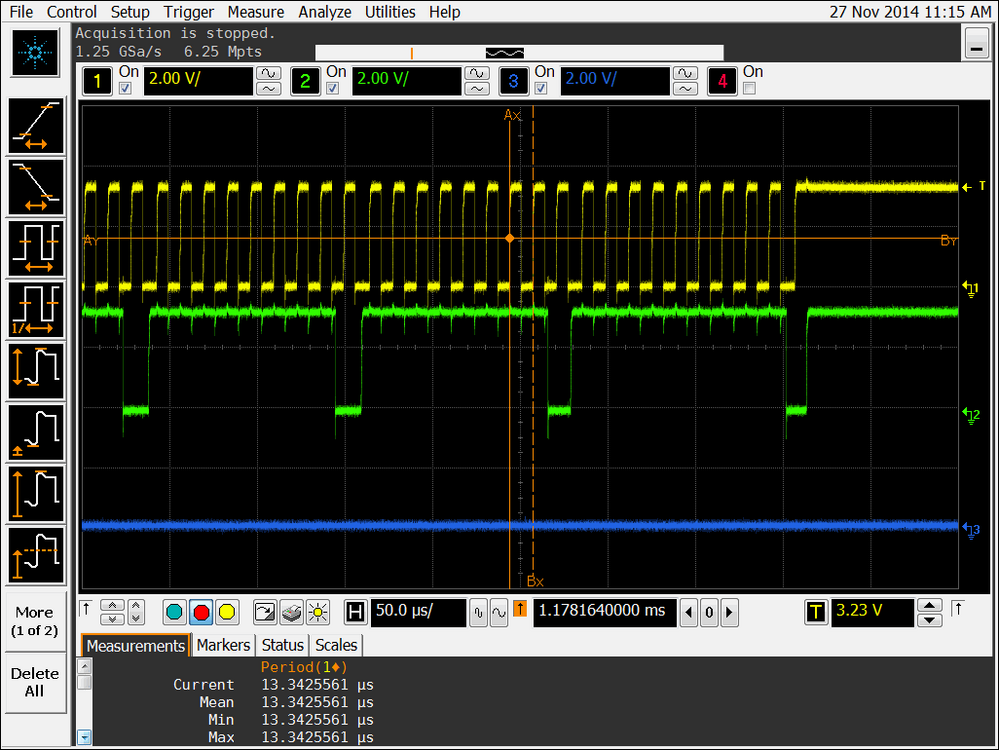Open the horizontal settings via the H icon
The width and height of the screenshot is (999, 750).
coord(355,612)
